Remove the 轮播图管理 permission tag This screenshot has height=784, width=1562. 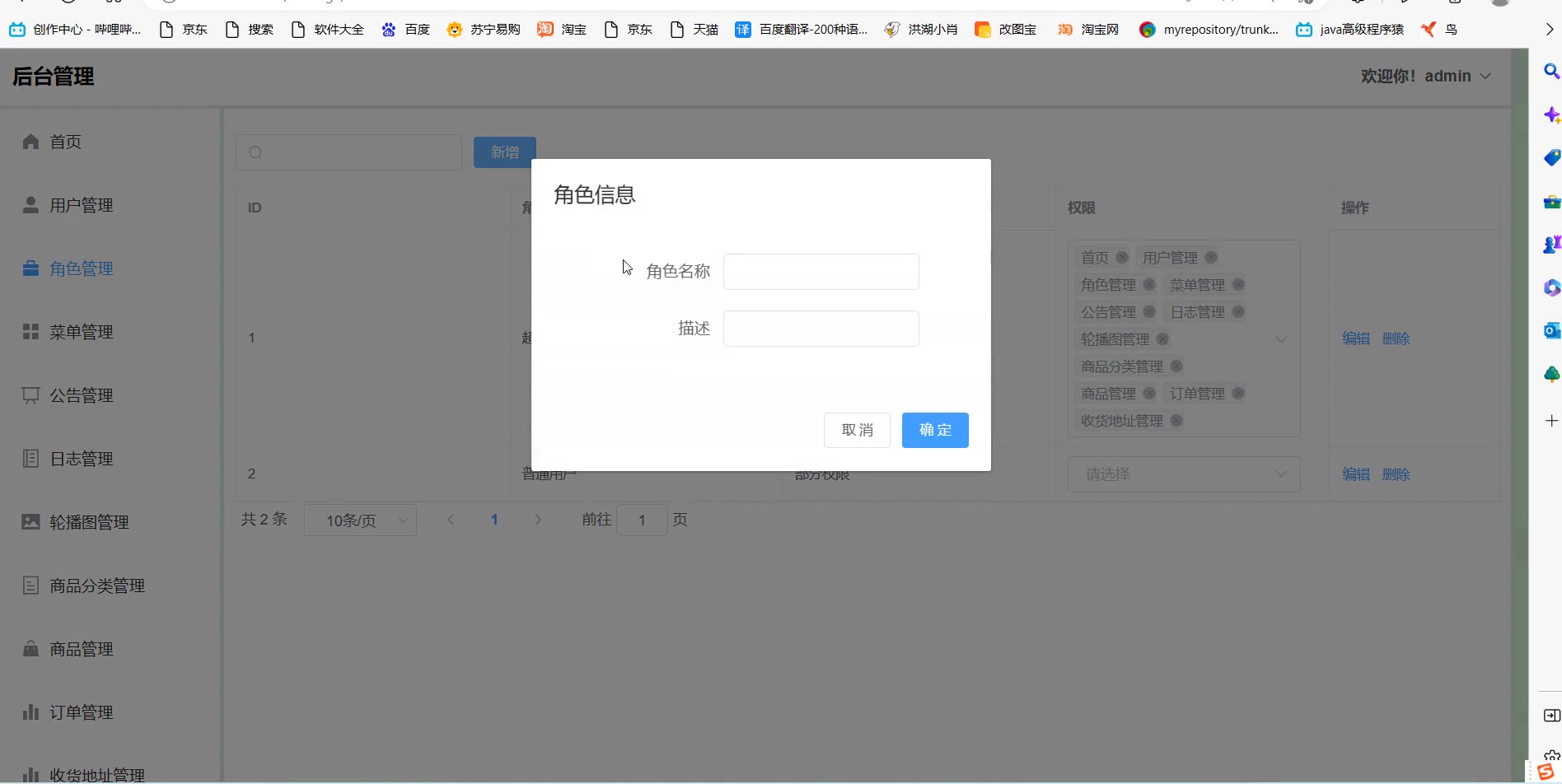coord(1162,339)
